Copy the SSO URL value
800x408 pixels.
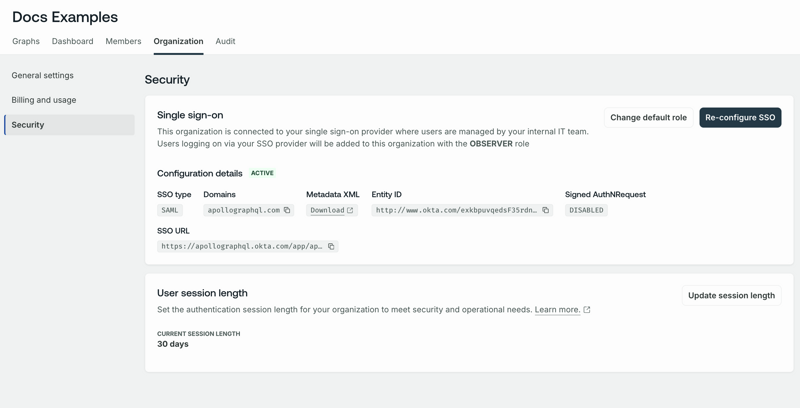pos(331,246)
